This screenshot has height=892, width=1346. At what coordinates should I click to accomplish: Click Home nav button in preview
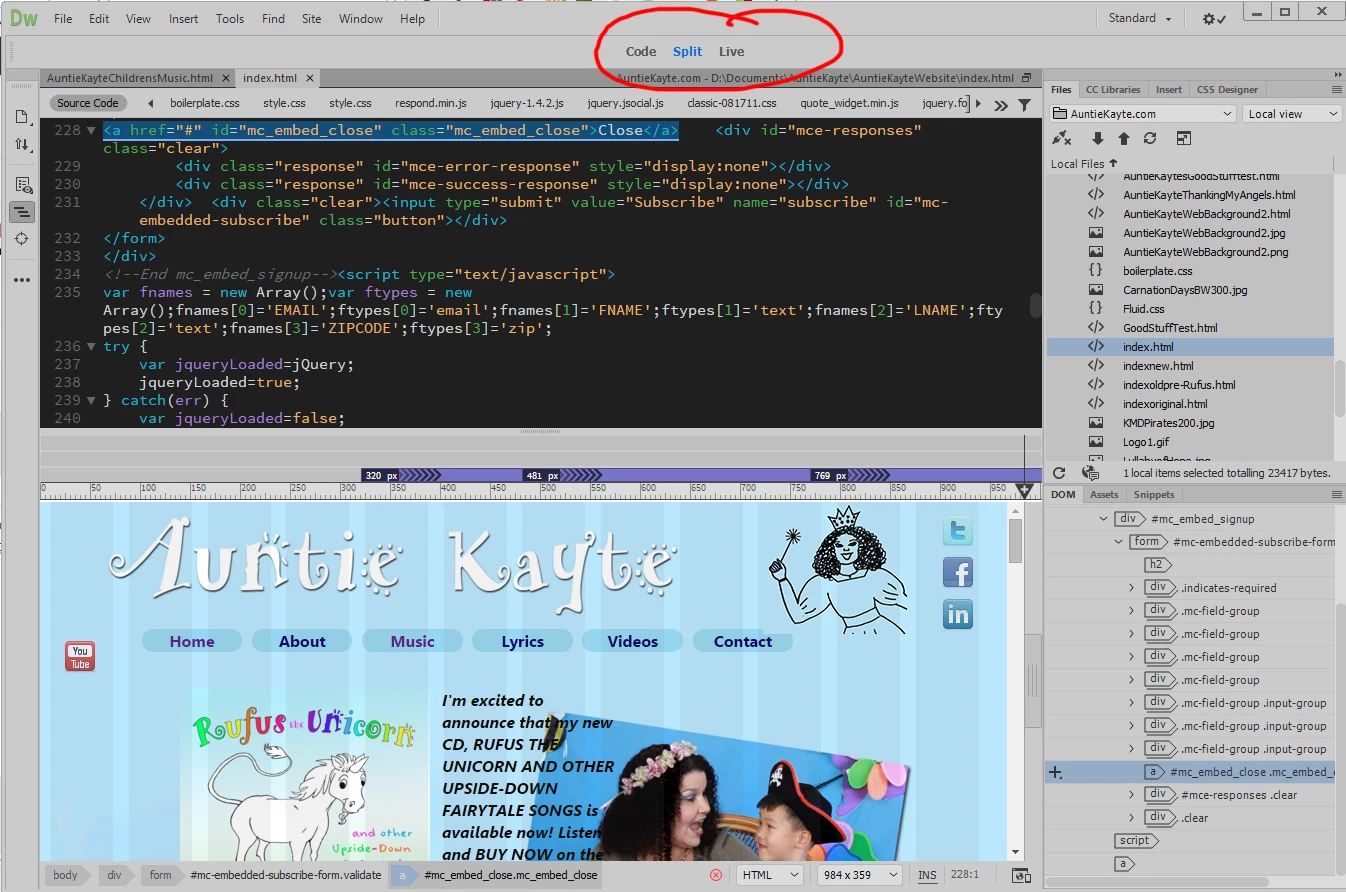click(192, 641)
